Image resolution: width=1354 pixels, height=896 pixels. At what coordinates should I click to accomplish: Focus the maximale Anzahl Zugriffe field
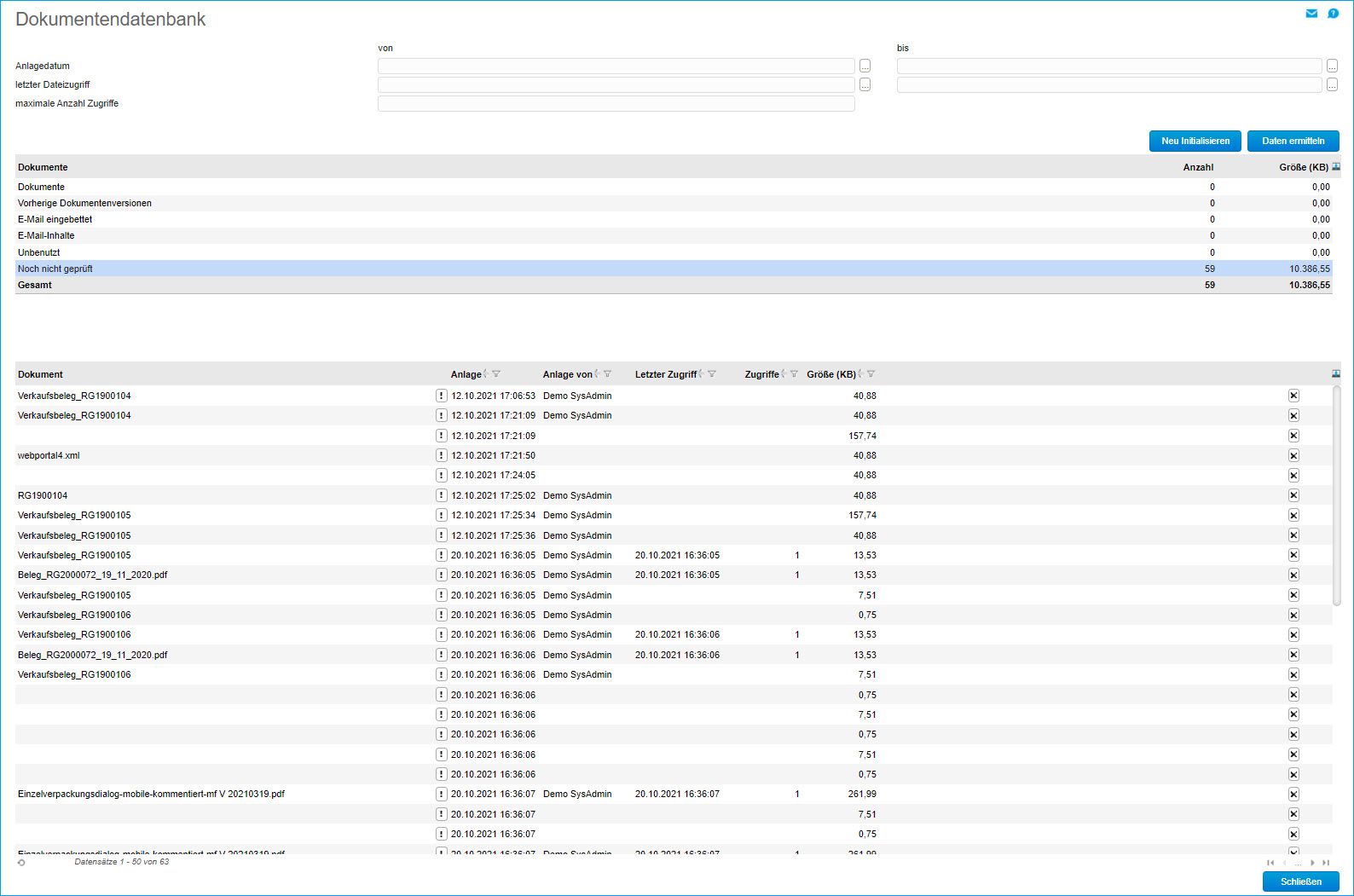pos(616,103)
